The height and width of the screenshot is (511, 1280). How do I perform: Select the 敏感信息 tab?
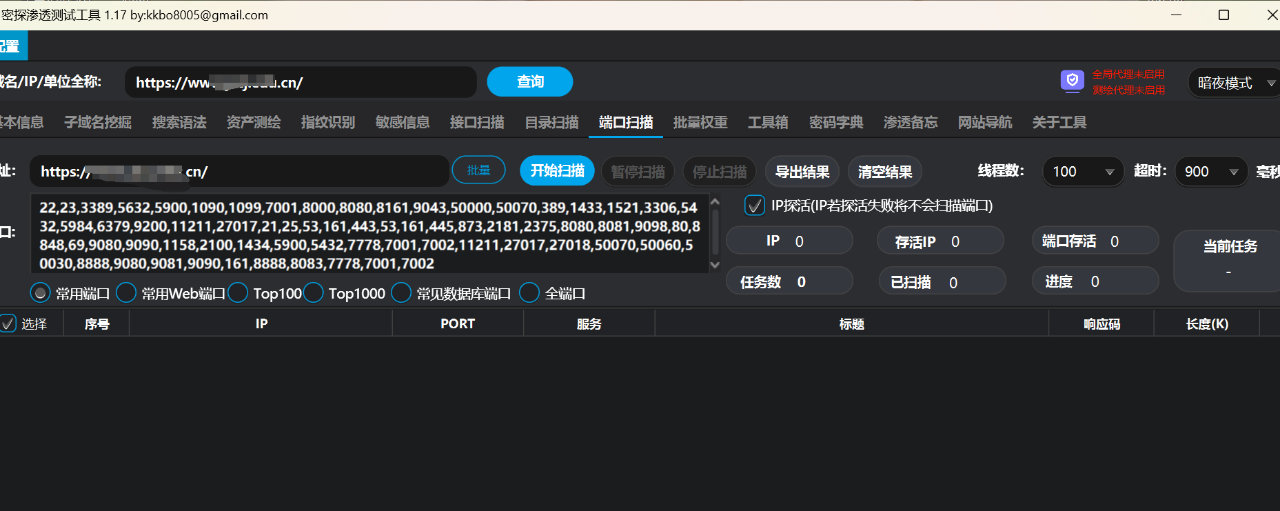(403, 122)
